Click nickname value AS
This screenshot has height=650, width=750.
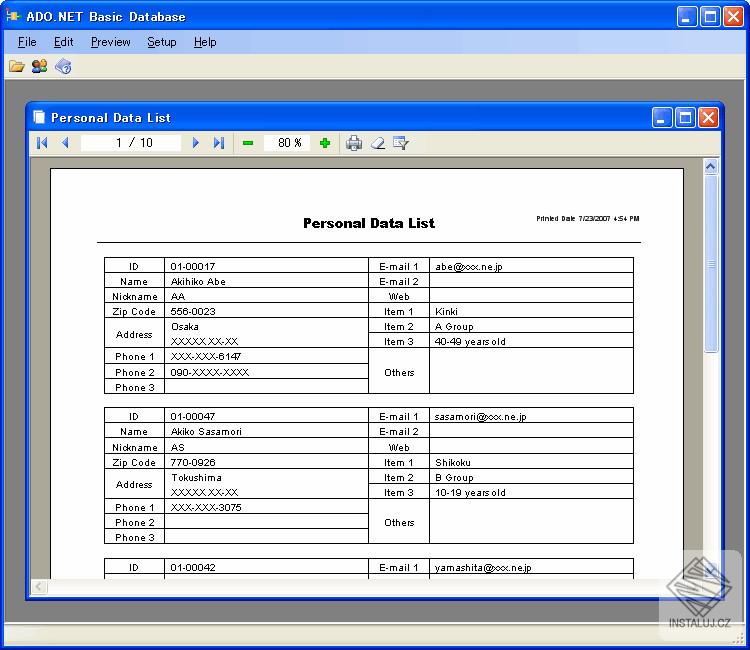click(x=177, y=447)
